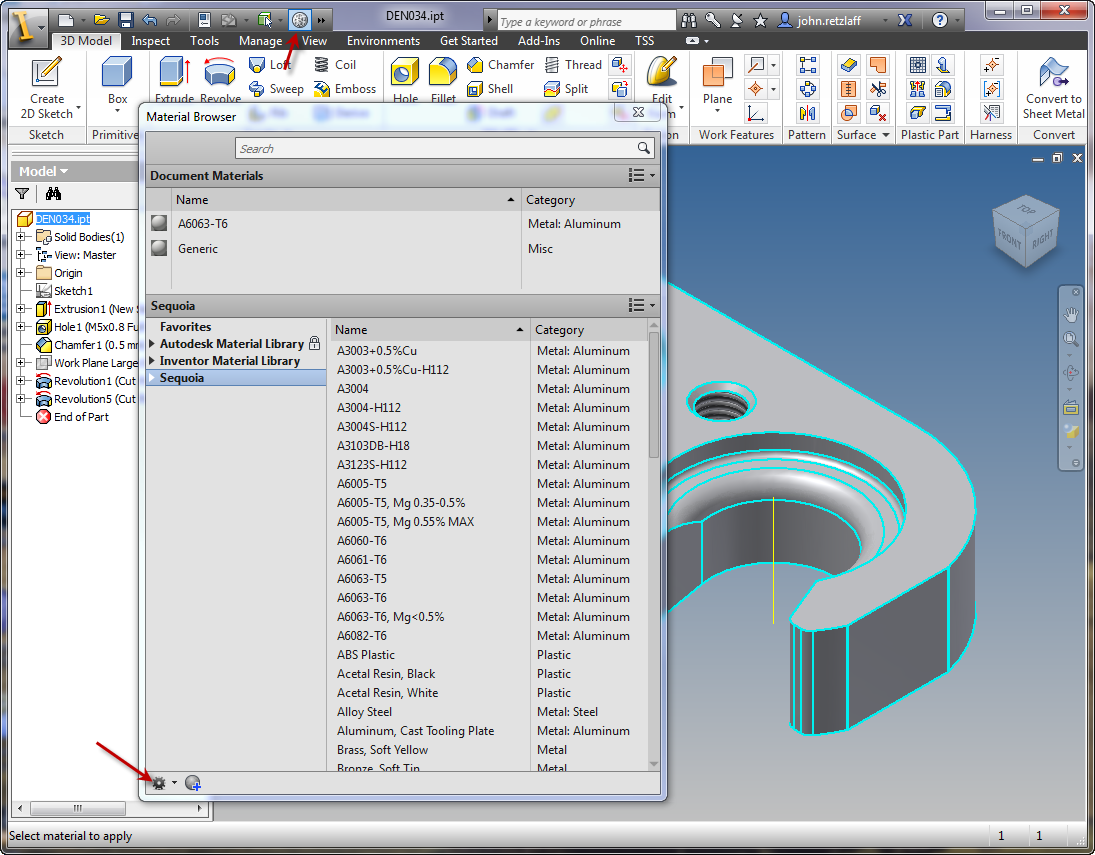Select the Coil tool
Image resolution: width=1095 pixels, height=855 pixels.
[x=335, y=65]
